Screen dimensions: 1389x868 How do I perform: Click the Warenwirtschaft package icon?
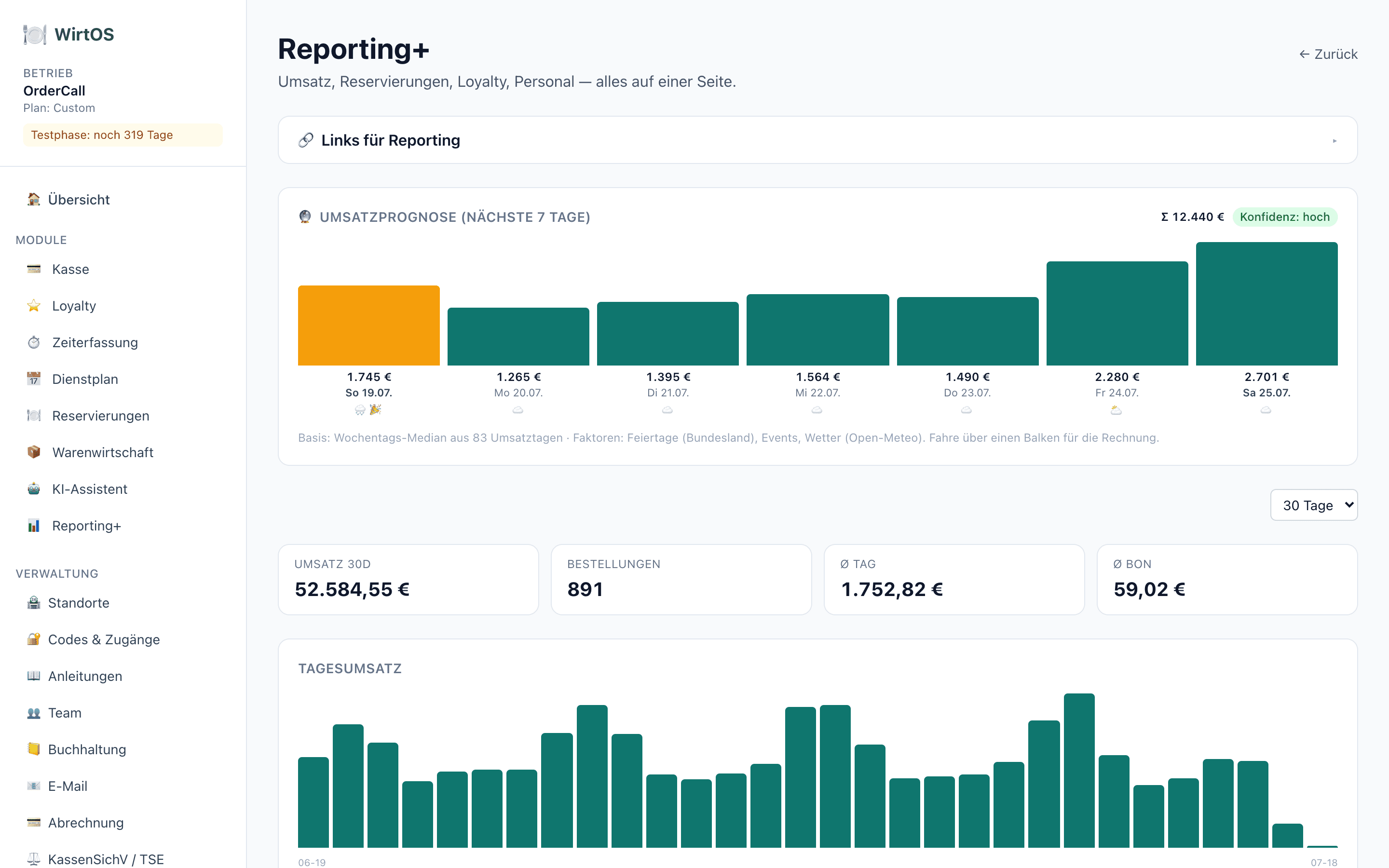(34, 452)
